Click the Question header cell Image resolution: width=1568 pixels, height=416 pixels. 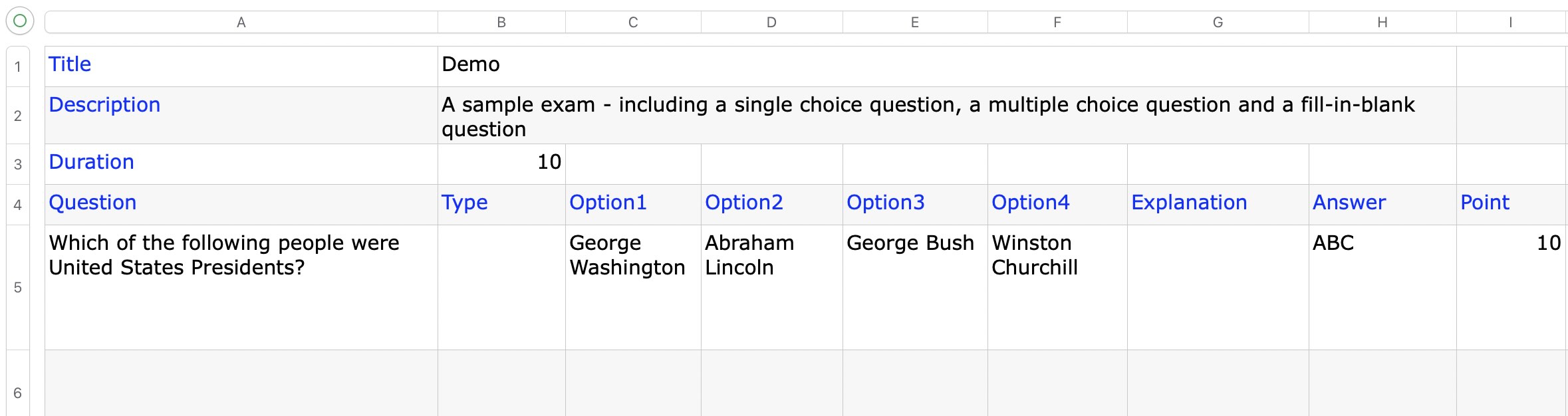pyautogui.click(x=241, y=203)
